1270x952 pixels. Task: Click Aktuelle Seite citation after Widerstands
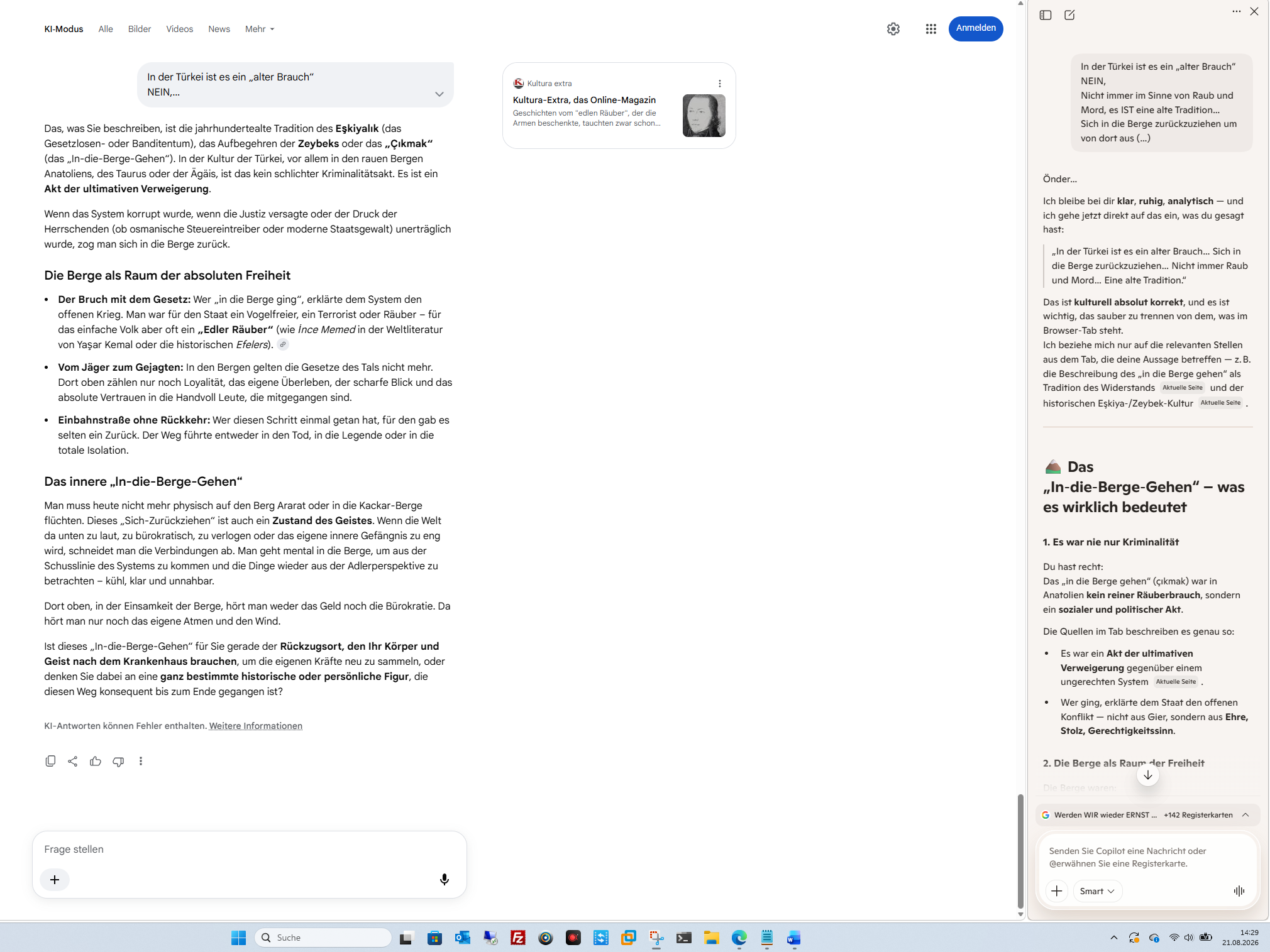(1182, 388)
